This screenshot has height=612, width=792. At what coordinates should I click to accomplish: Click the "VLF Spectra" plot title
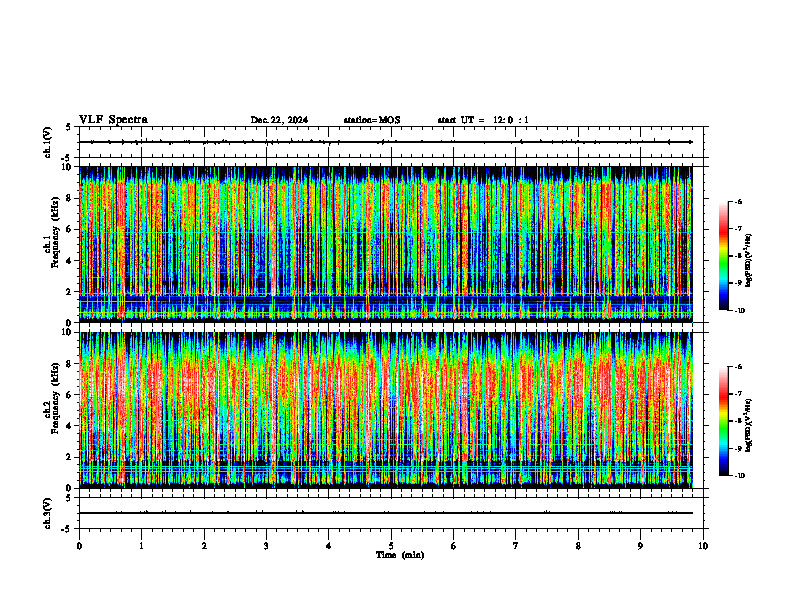[x=113, y=120]
